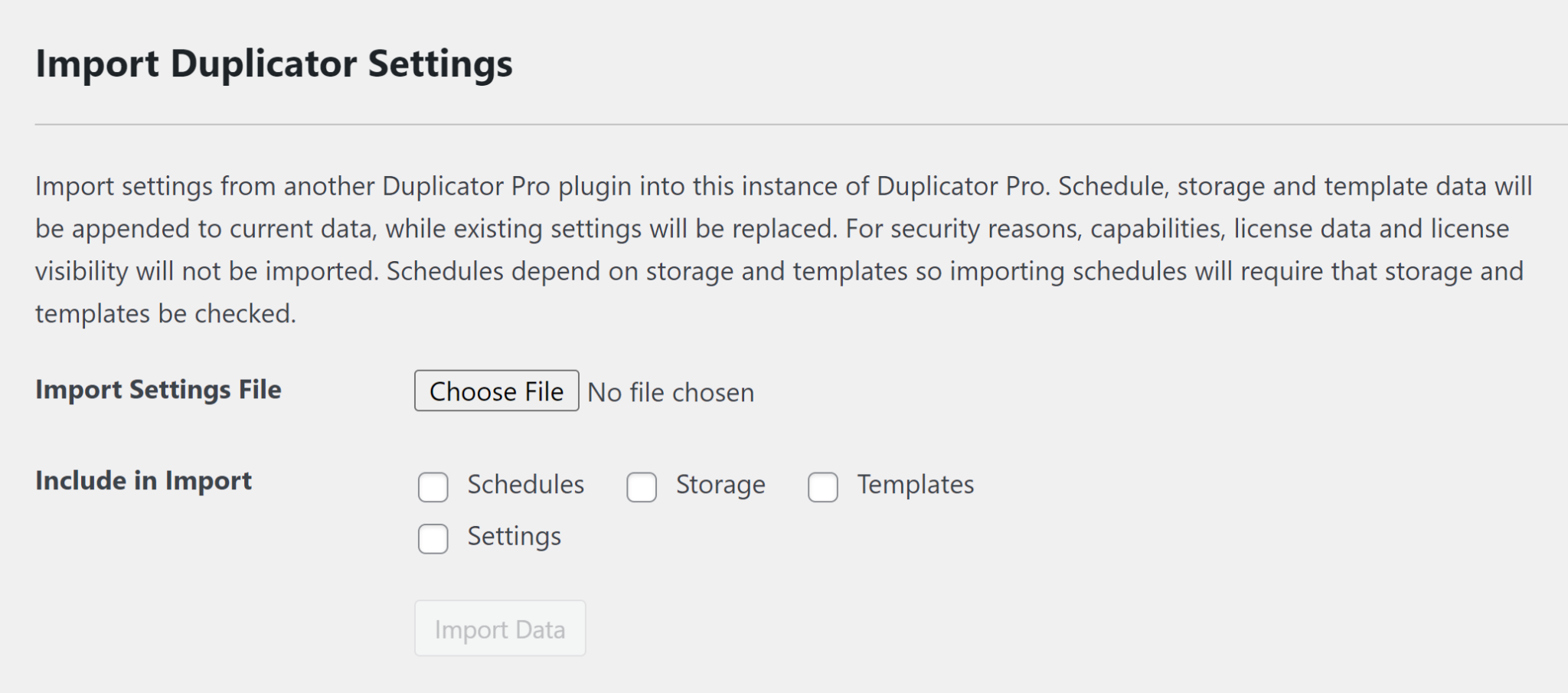Select the Schedules label text
Viewport: 1568px width, 693px height.
click(525, 484)
